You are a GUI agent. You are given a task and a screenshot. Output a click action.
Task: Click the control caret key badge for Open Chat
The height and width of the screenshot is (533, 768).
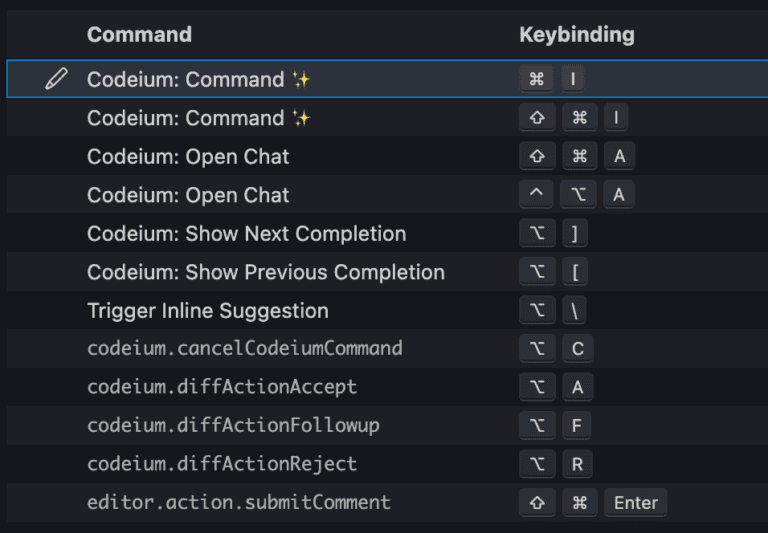536,194
